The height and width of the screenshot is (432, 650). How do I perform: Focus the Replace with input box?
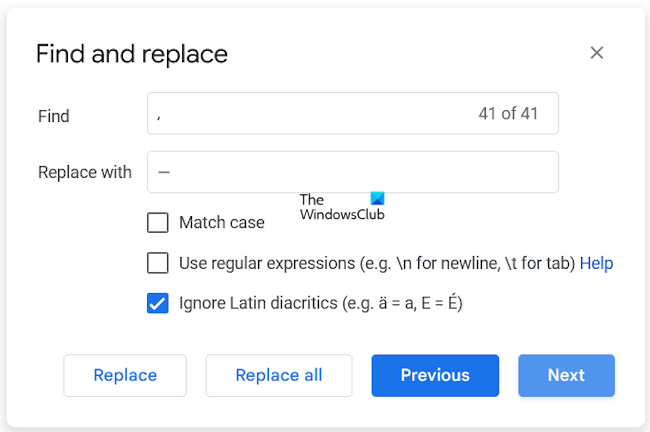tap(352, 172)
